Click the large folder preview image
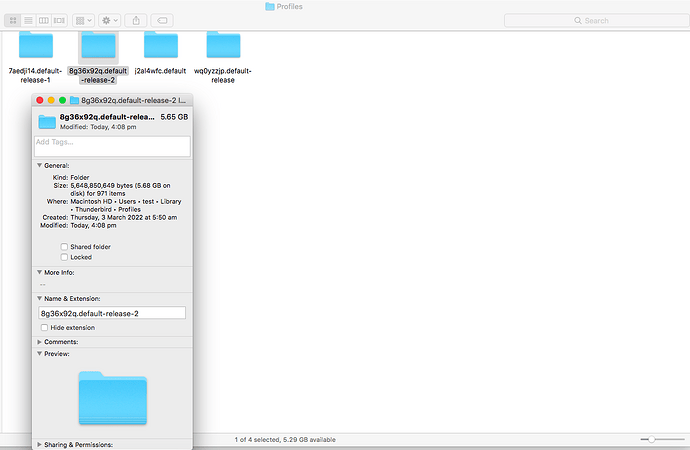 (x=113, y=398)
